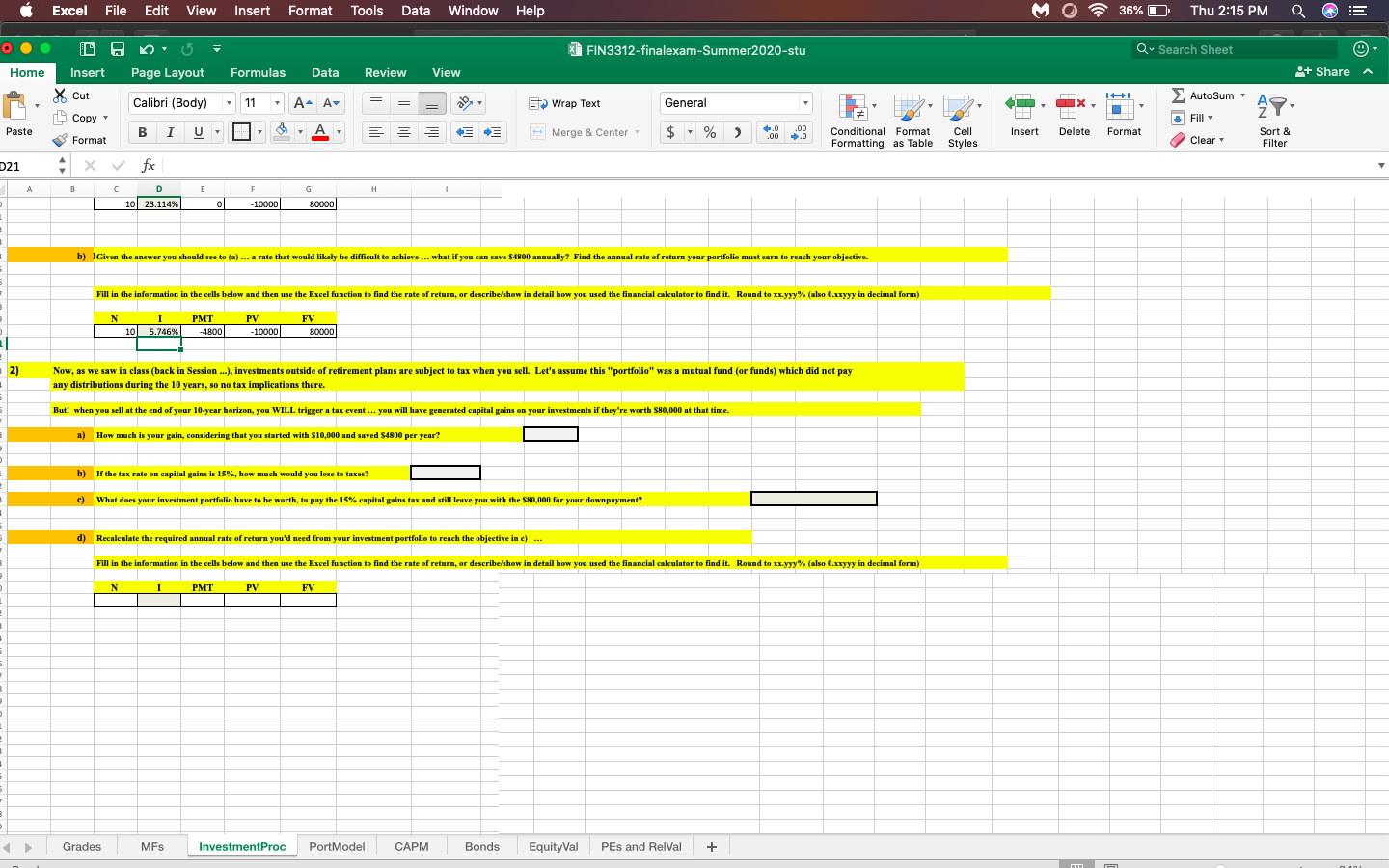
Task: Click the Align Right icon
Action: [432, 132]
